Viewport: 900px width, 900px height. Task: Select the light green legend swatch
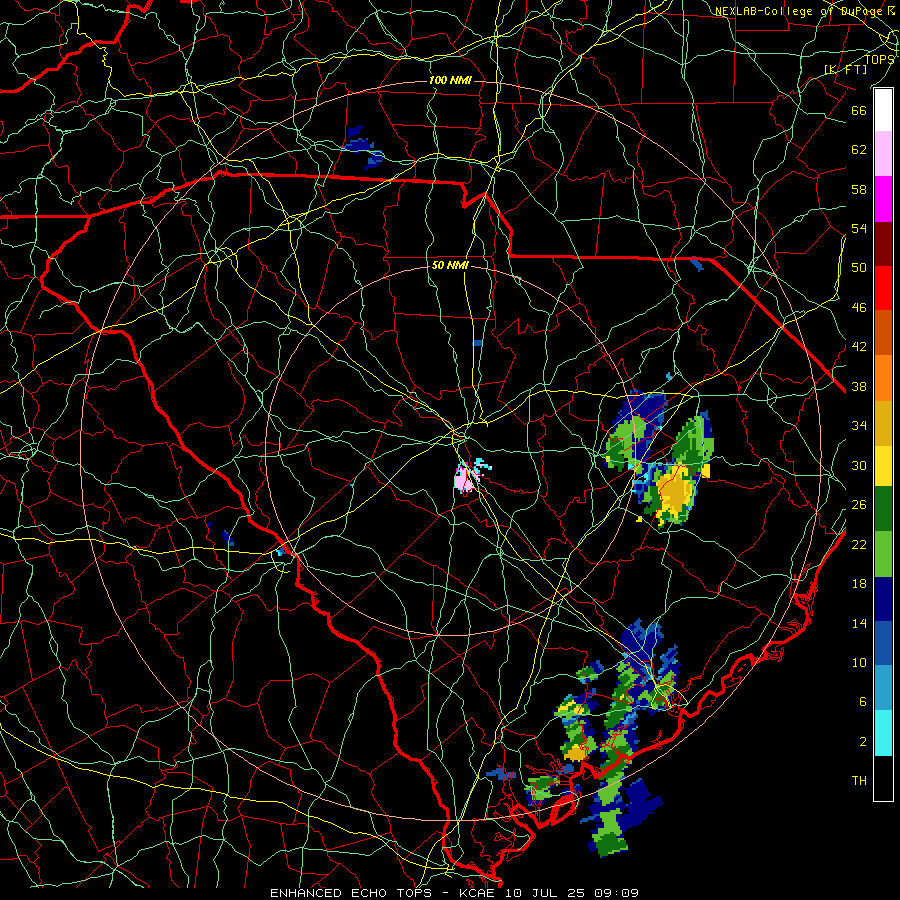tap(883, 554)
